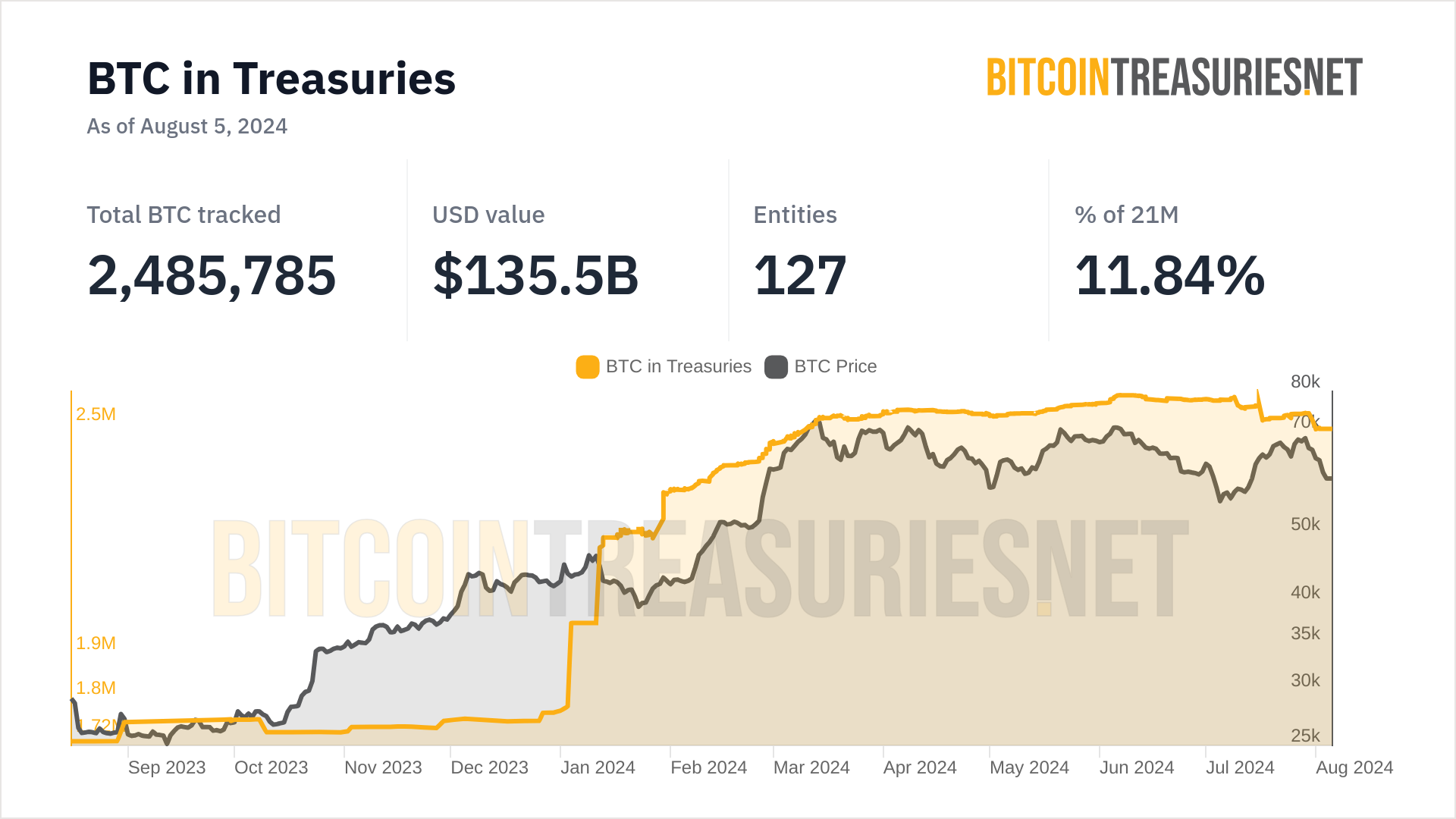Viewport: 1456px width, 819px height.
Task: Click the BitcoinTreasuries.net logo at top right
Action: click(1174, 77)
